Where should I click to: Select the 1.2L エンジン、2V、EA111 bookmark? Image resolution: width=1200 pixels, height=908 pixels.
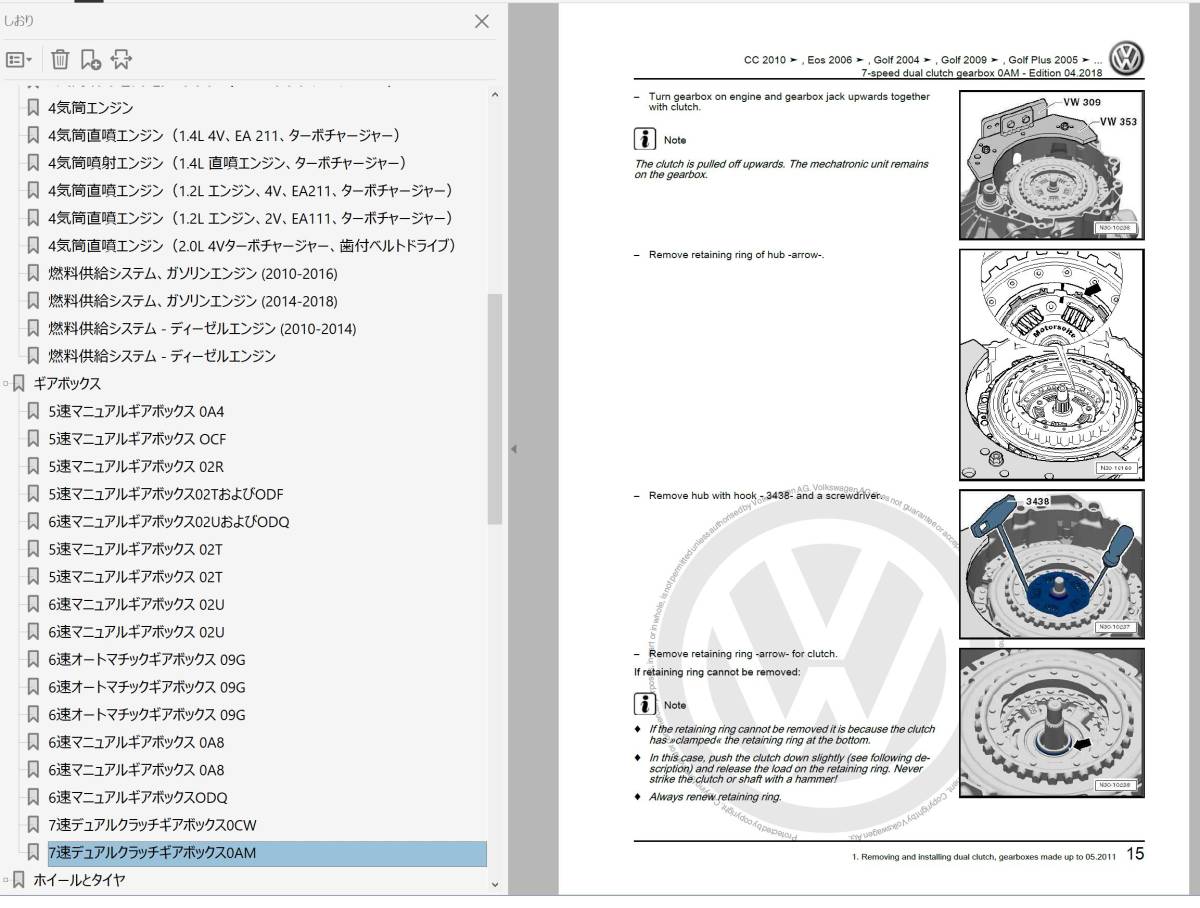point(251,218)
